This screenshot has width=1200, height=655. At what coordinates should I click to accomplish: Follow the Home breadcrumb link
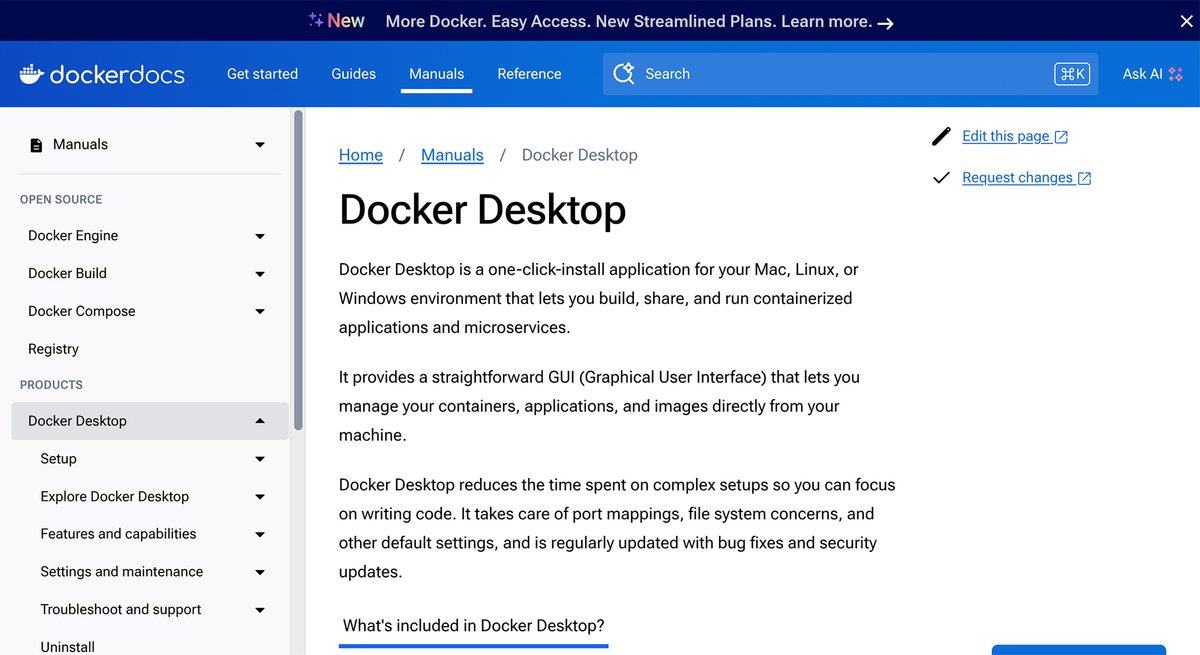tap(361, 155)
